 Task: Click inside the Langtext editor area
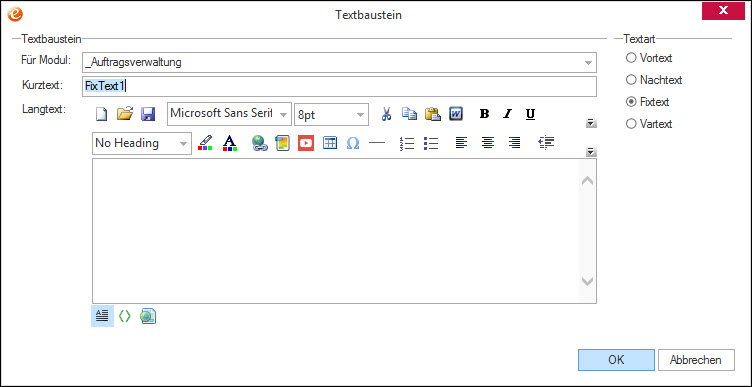[x=336, y=231]
